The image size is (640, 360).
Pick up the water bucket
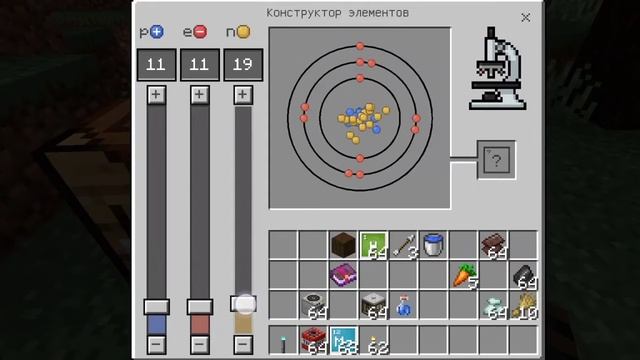click(433, 245)
